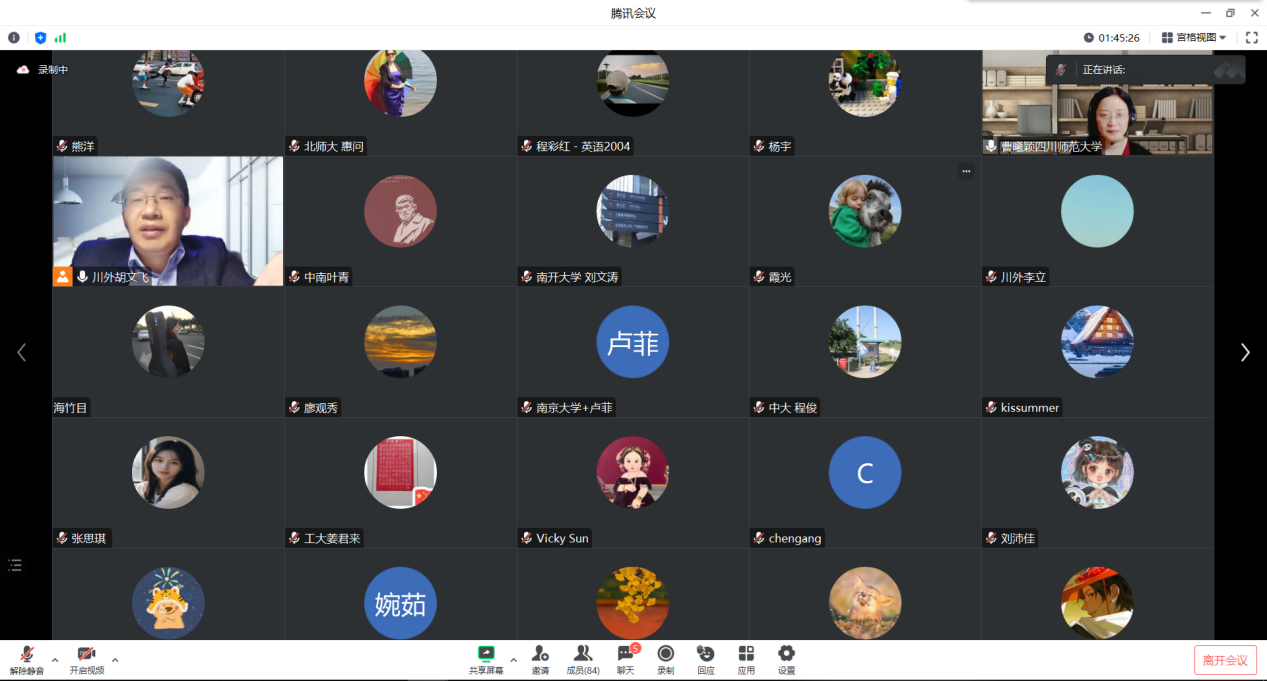Select 川外胡文飞 video tile
This screenshot has height=681, width=1267.
pyautogui.click(x=168, y=221)
